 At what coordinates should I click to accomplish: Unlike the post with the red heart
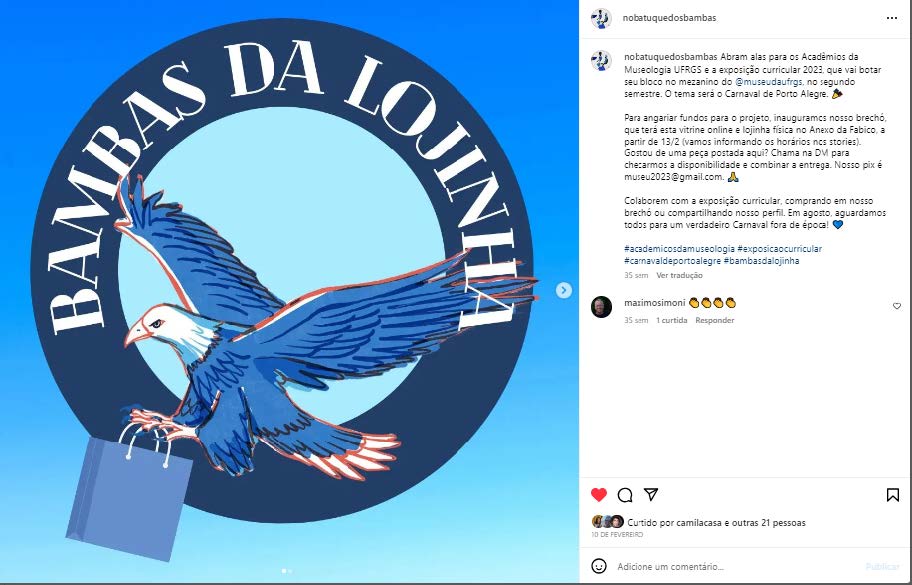tap(598, 495)
